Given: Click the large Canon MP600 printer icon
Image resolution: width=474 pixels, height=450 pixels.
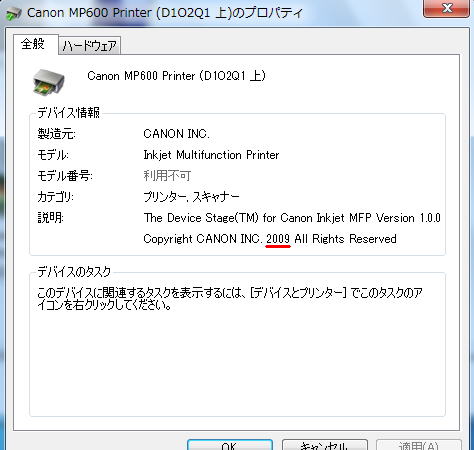Looking at the screenshot, I should point(49,82).
